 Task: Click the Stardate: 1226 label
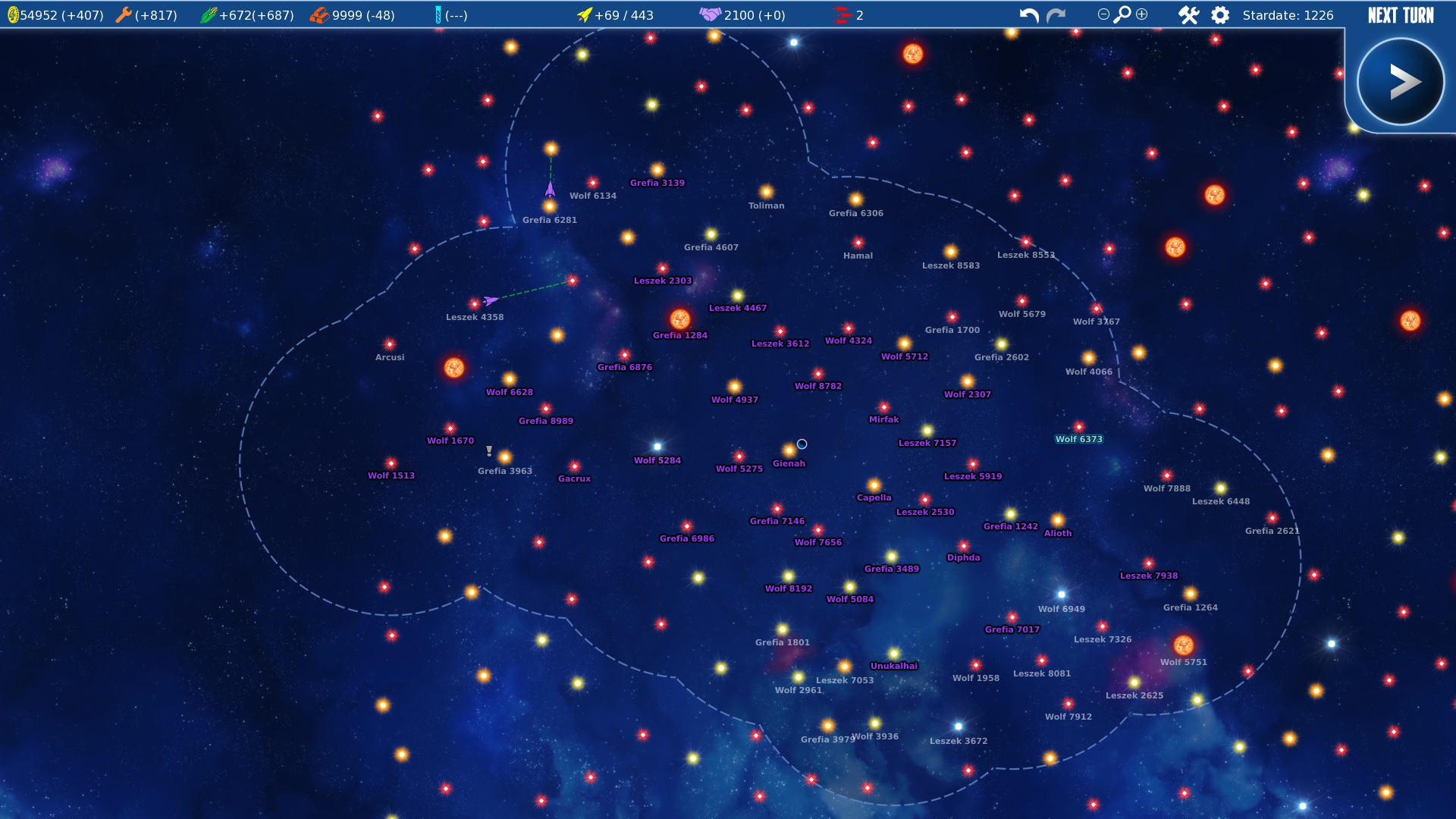tap(1288, 15)
